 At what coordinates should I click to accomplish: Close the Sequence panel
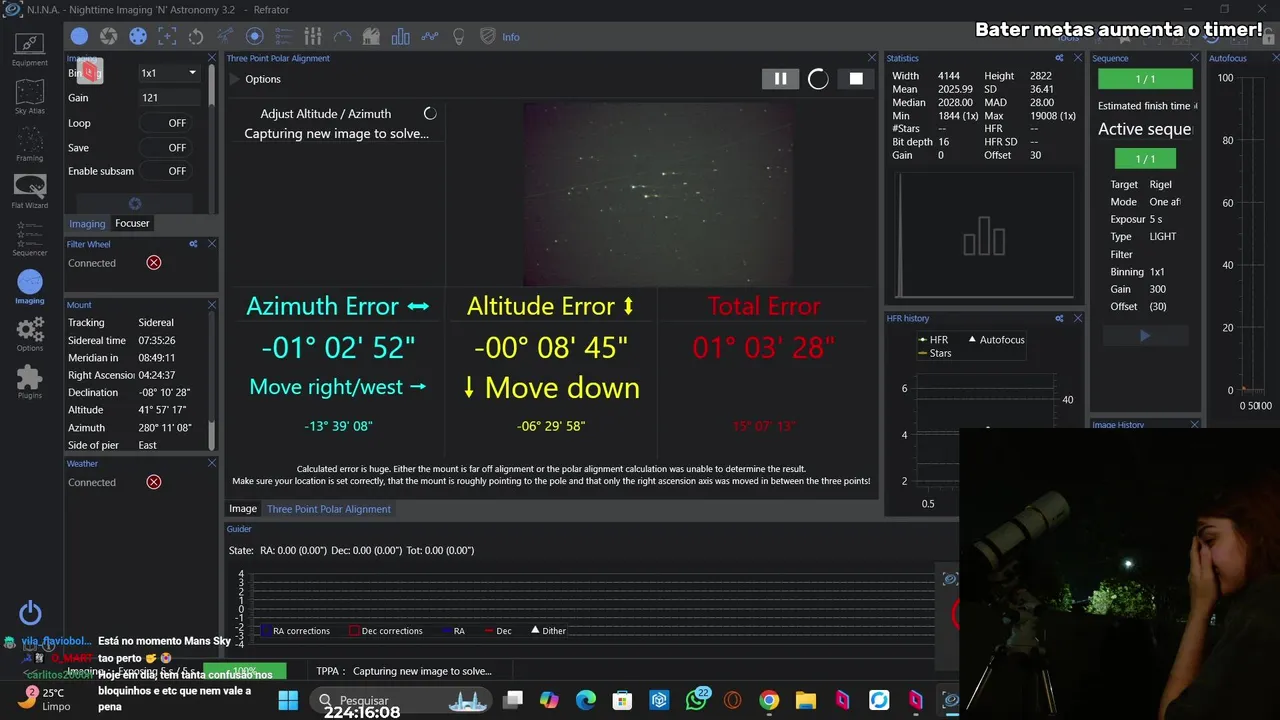1194,58
